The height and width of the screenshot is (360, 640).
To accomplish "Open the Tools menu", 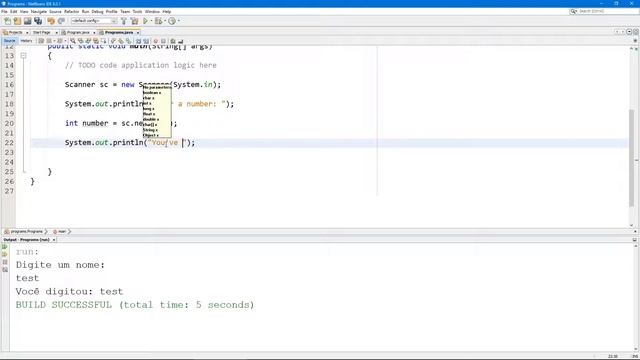I will coord(138,11).
